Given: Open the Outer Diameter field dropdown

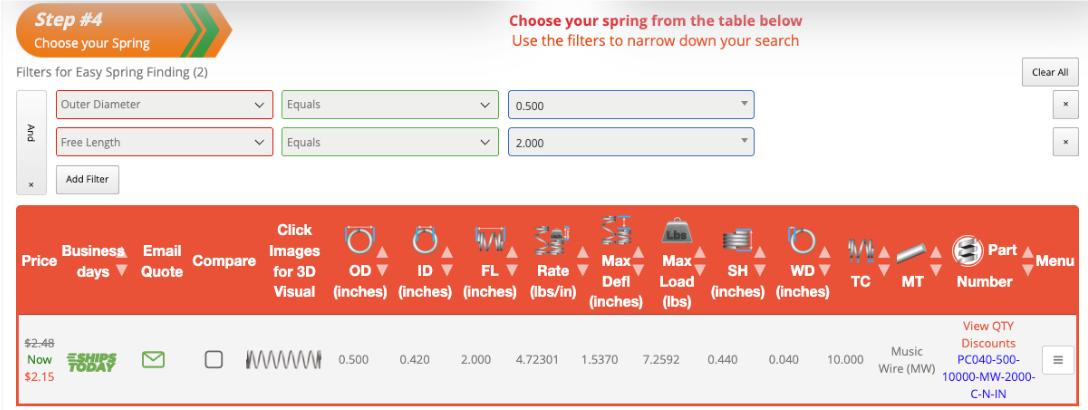Looking at the screenshot, I should point(165,104).
